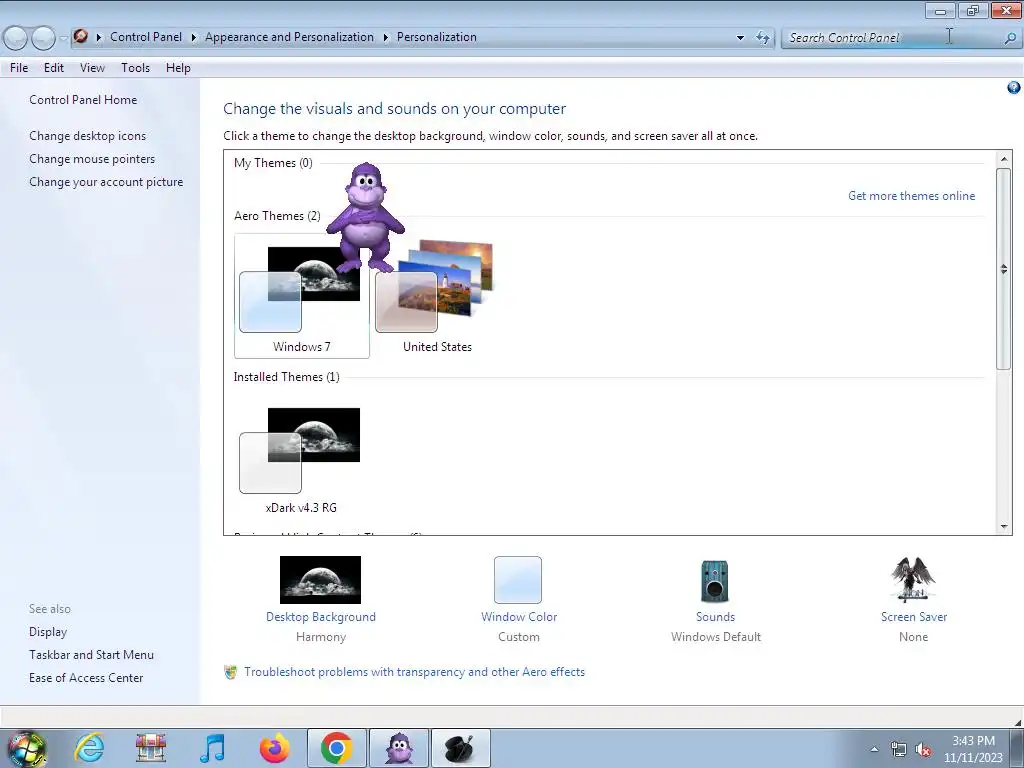The width and height of the screenshot is (1024, 768).
Task: Open the Edit menu
Action: point(54,68)
